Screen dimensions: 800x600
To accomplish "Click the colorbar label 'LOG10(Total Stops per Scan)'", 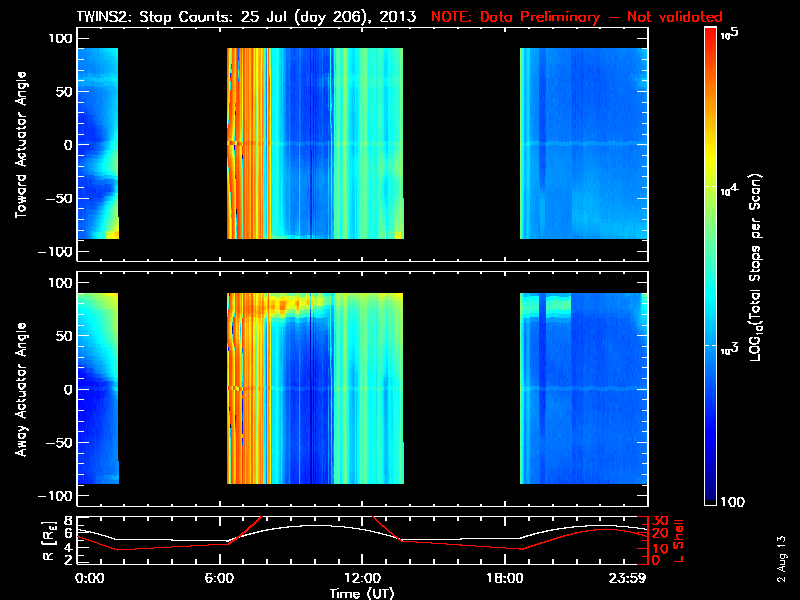I will coord(756,267).
